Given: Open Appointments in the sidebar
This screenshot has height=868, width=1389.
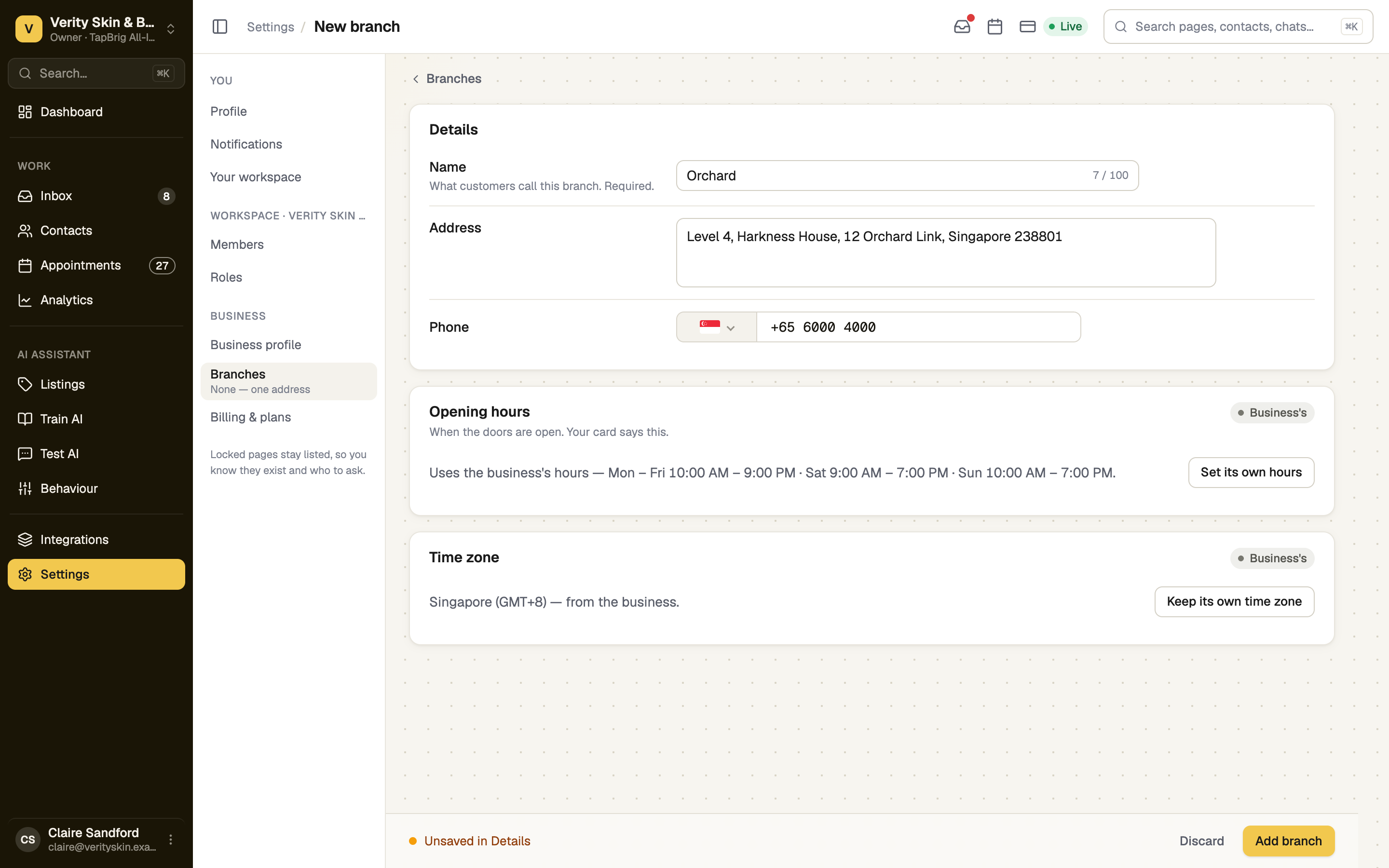Looking at the screenshot, I should [96, 265].
